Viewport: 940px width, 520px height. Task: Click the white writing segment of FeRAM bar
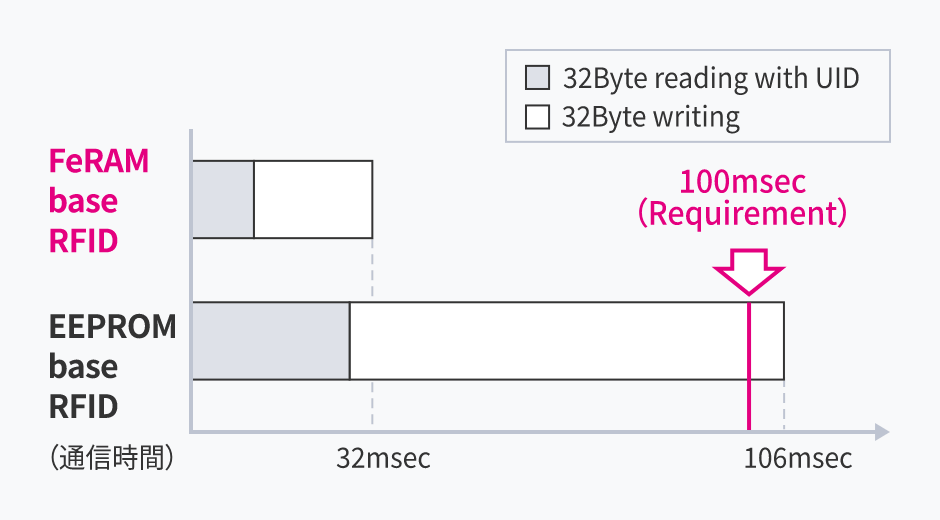(x=313, y=199)
